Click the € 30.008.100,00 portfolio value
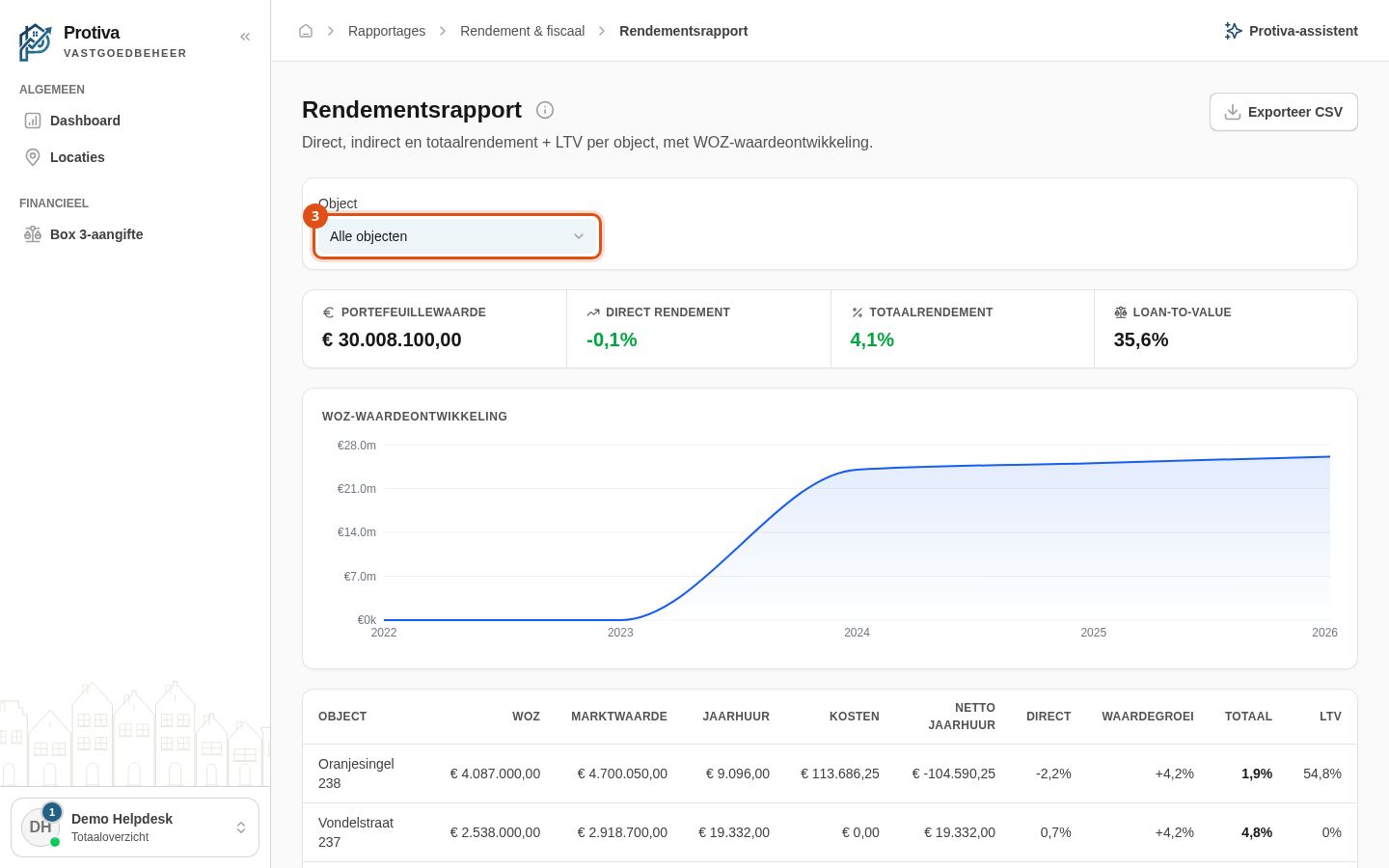The image size is (1389, 868). click(x=392, y=339)
